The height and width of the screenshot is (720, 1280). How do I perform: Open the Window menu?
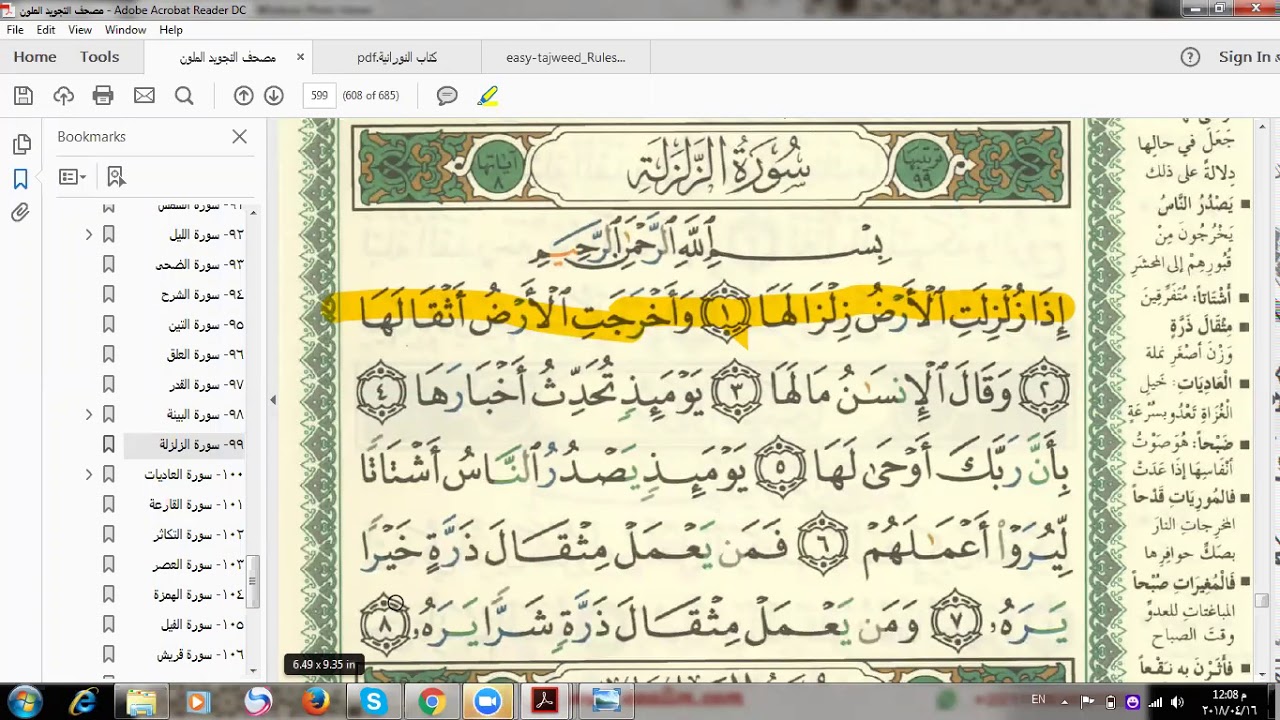point(126,30)
